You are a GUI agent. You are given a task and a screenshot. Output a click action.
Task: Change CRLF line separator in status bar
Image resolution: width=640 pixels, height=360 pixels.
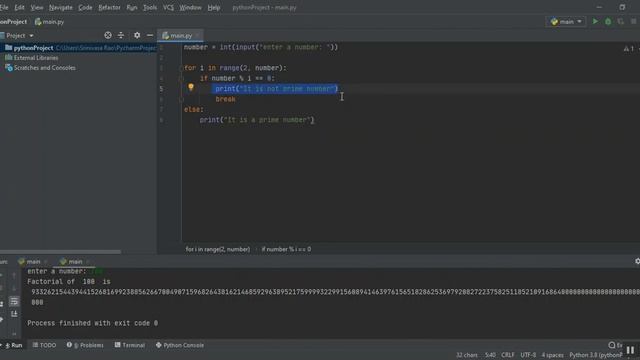click(508, 355)
